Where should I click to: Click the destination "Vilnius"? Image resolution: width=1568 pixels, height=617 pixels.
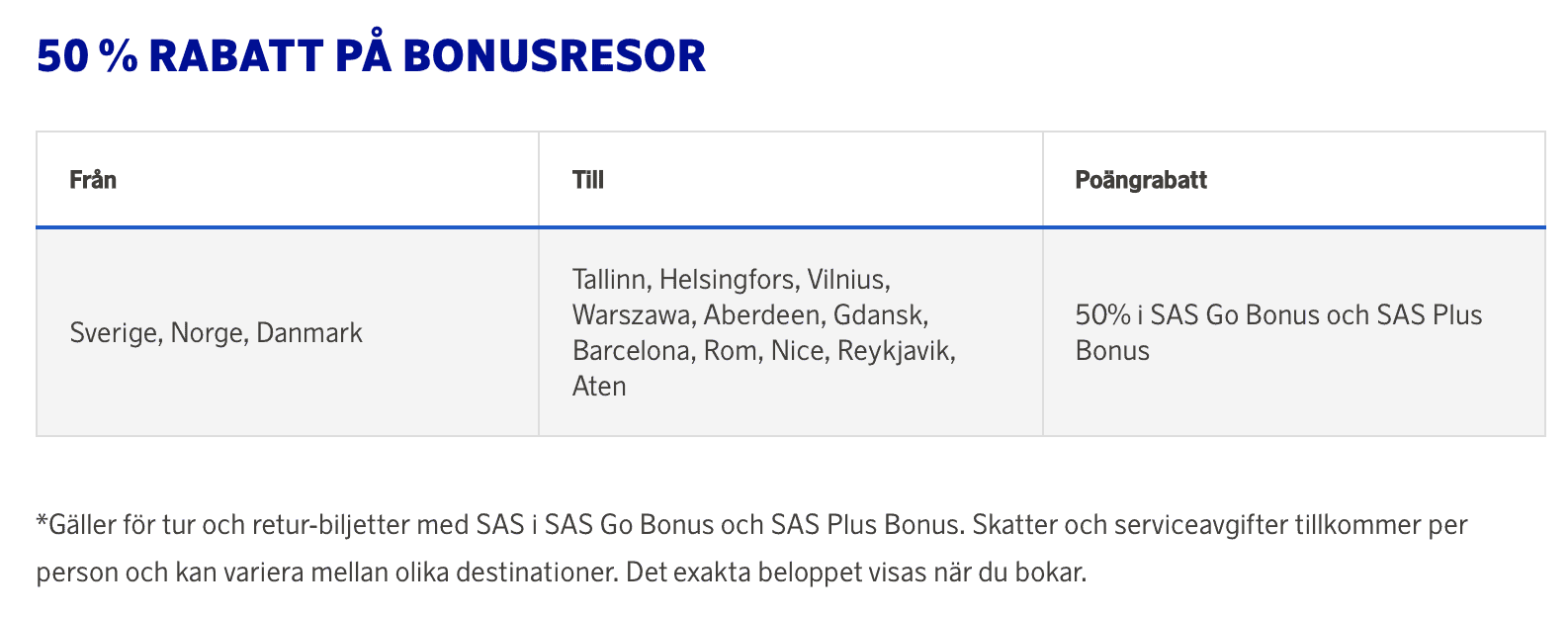[x=848, y=280]
